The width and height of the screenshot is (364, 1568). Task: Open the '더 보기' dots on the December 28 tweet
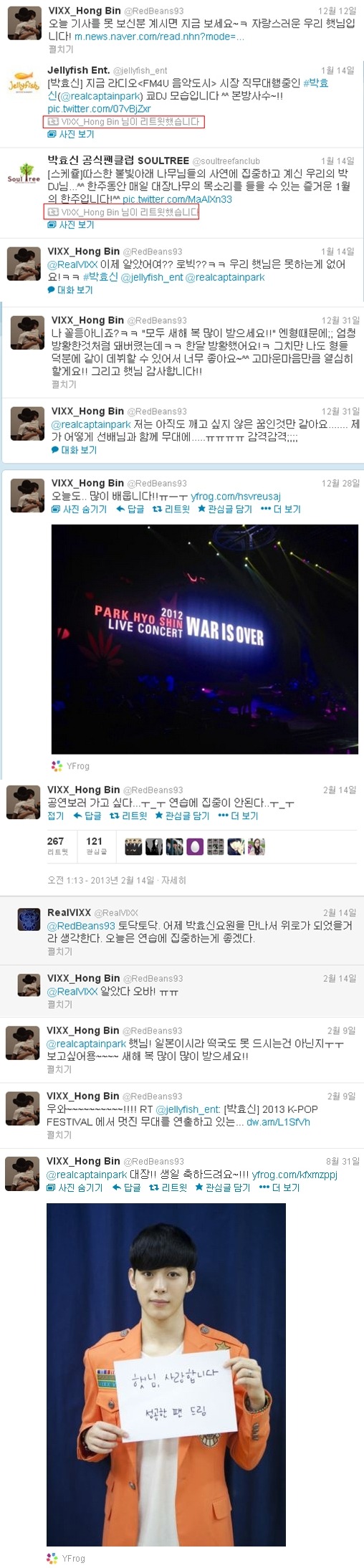[280, 509]
